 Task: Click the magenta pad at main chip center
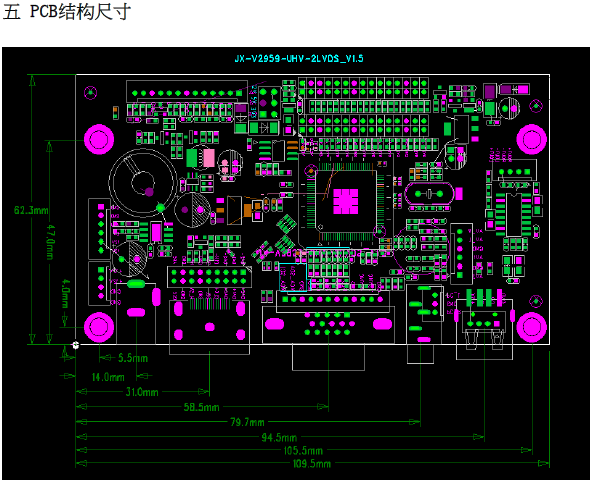pyautogui.click(x=346, y=201)
